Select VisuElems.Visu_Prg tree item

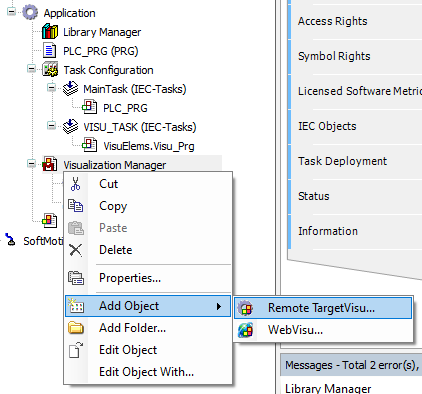[x=149, y=146]
